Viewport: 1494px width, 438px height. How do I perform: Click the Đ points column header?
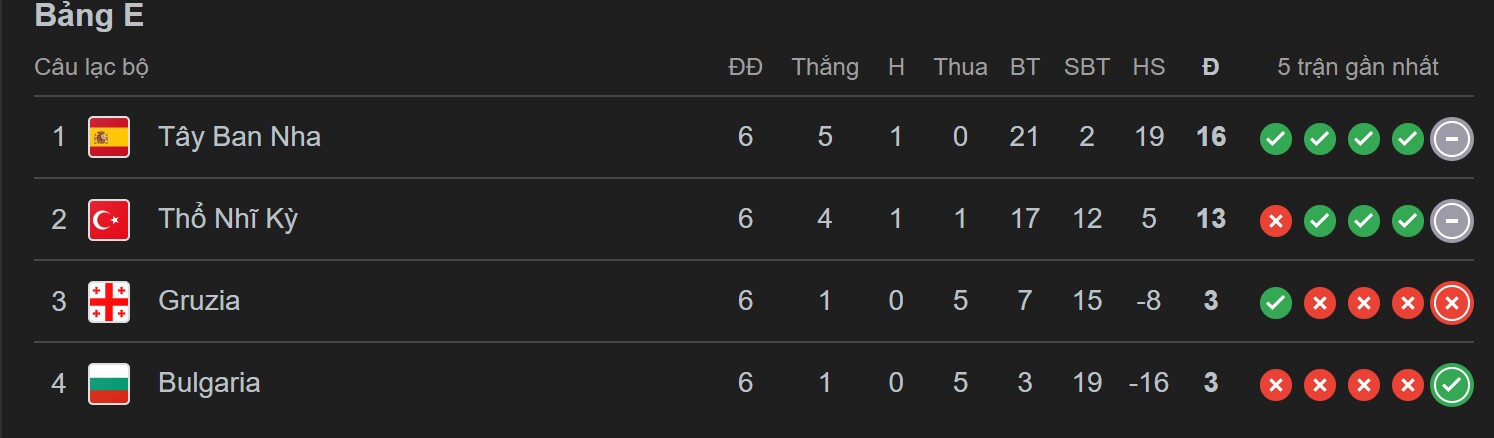[x=1211, y=67]
